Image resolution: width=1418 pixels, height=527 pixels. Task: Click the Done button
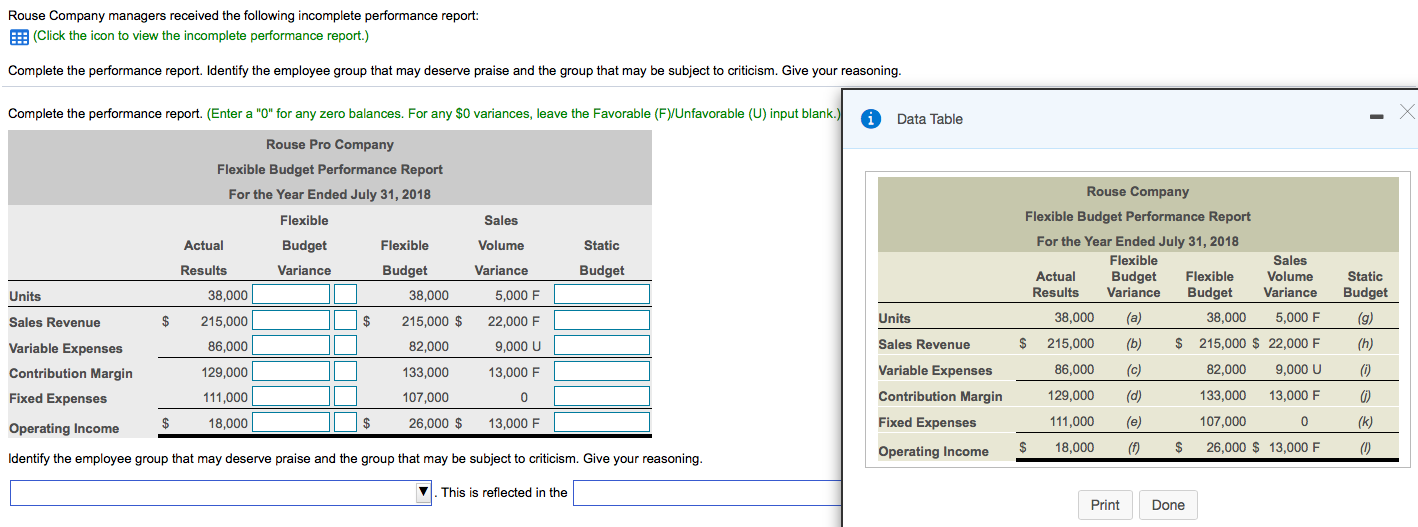[x=1168, y=505]
